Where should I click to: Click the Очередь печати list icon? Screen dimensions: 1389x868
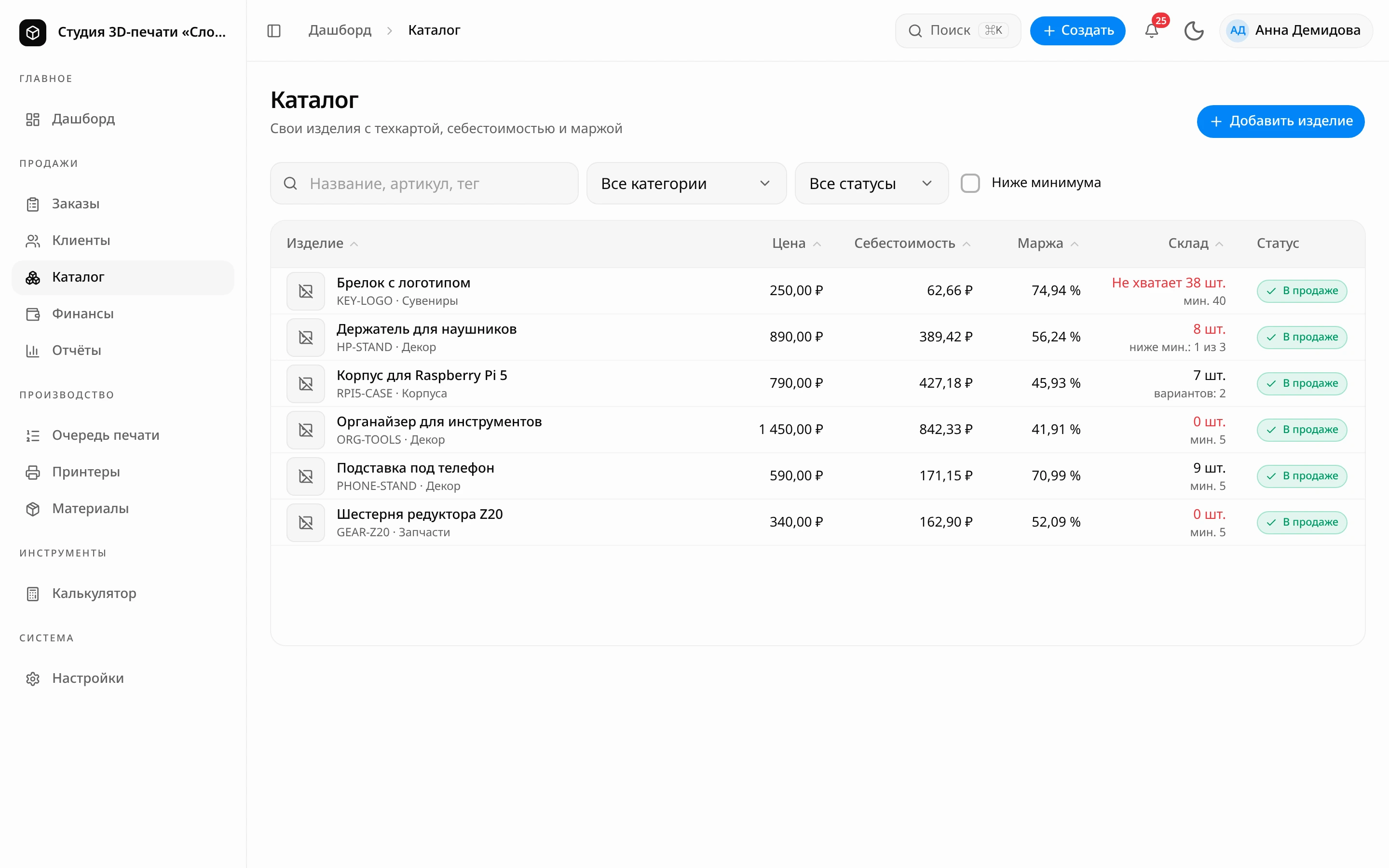pos(33,436)
